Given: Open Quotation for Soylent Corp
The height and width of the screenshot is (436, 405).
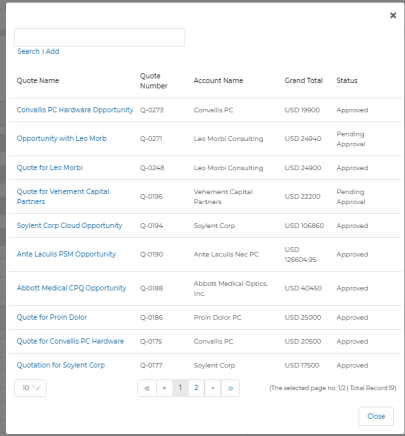Looking at the screenshot, I should point(61,365).
